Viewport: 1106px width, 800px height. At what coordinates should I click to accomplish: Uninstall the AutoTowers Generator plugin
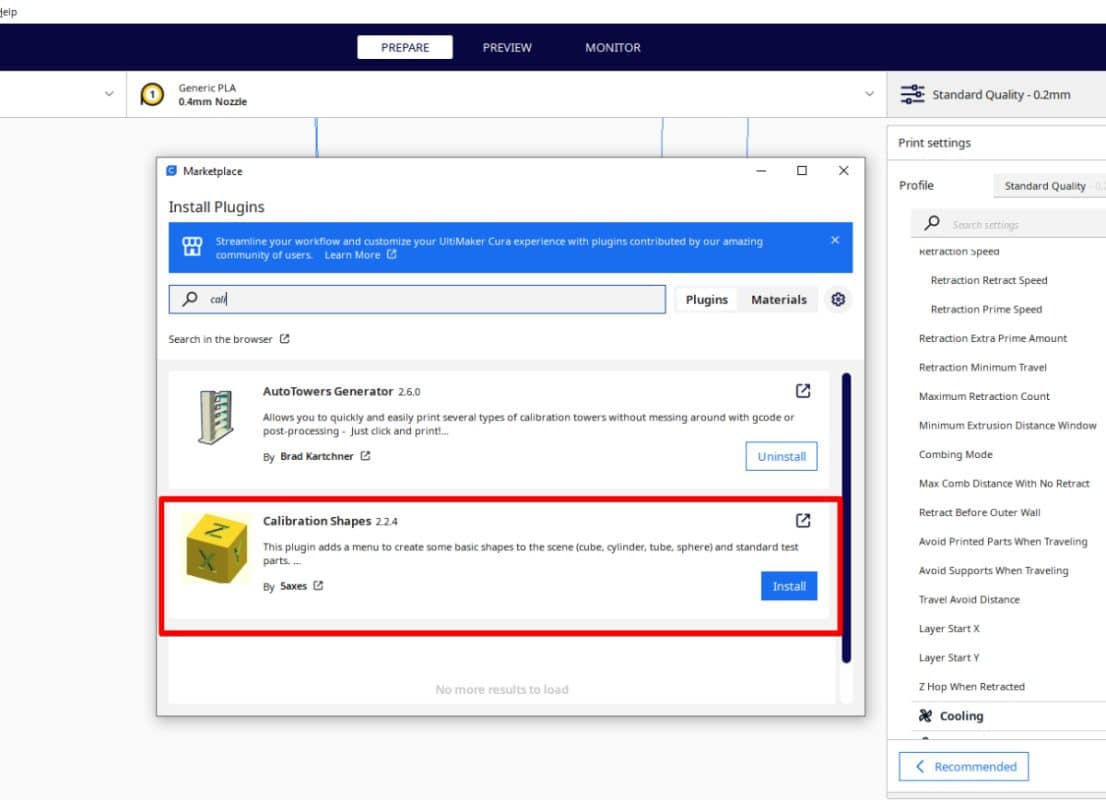coord(781,456)
